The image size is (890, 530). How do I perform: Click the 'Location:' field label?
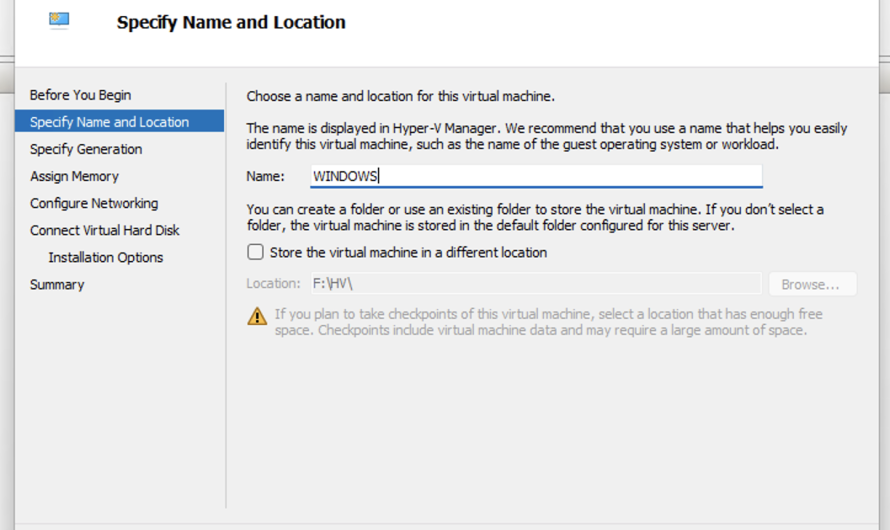point(273,284)
